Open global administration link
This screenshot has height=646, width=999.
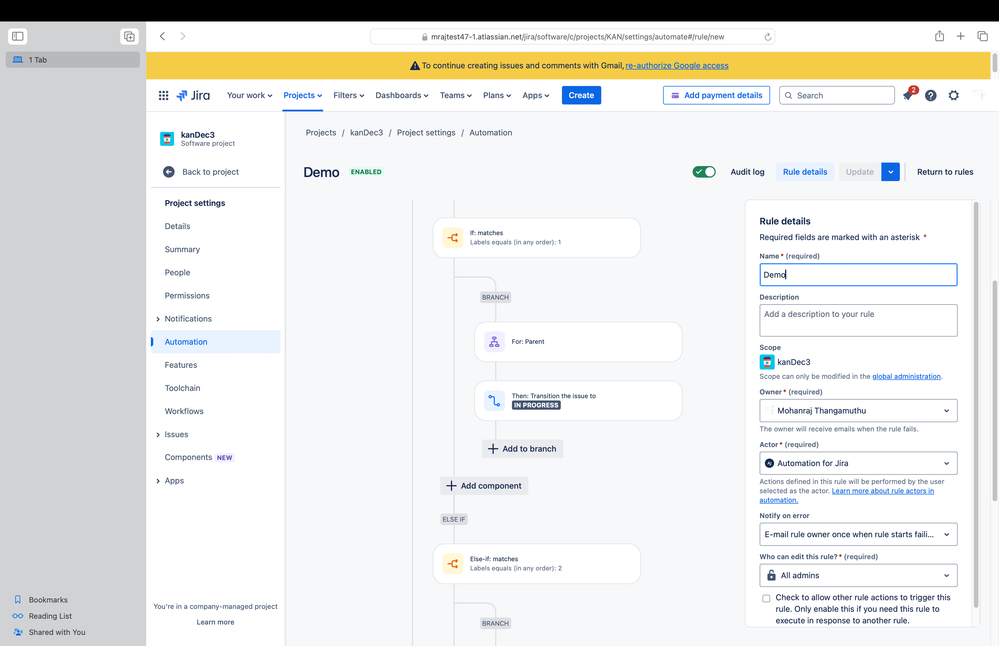pos(906,377)
